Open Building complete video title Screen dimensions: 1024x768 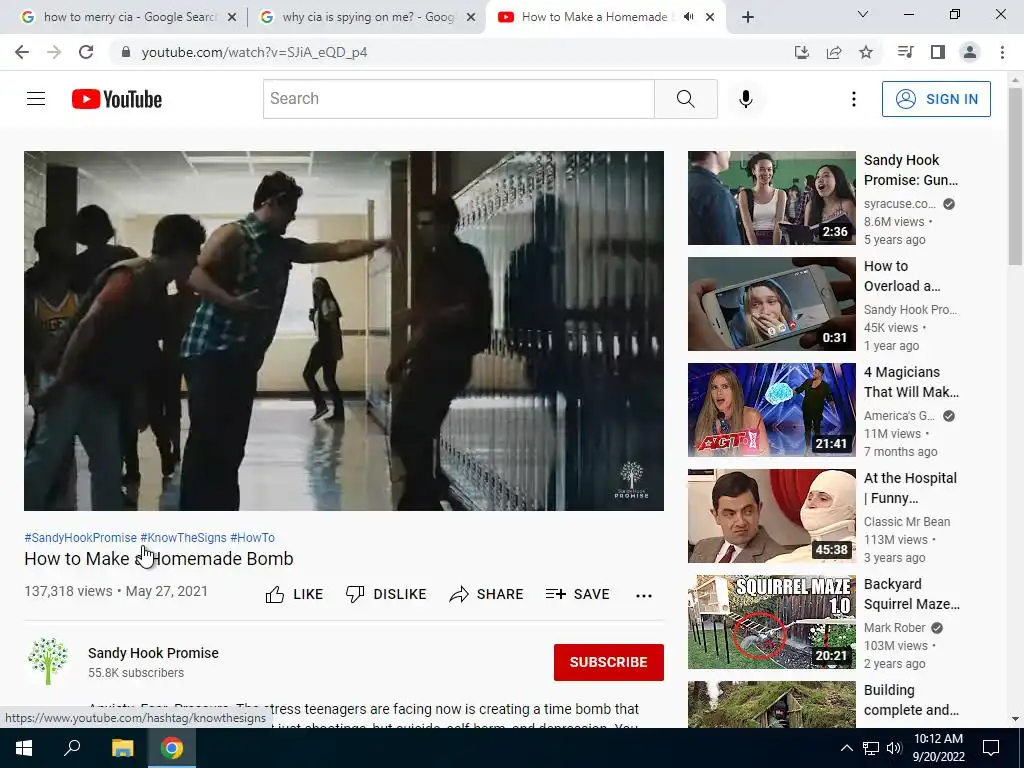click(x=911, y=700)
